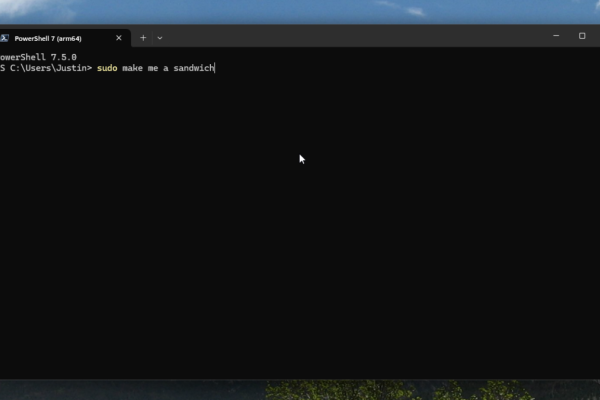Minimize the terminal window
Screen dimensions: 600x400
(x=556, y=36)
